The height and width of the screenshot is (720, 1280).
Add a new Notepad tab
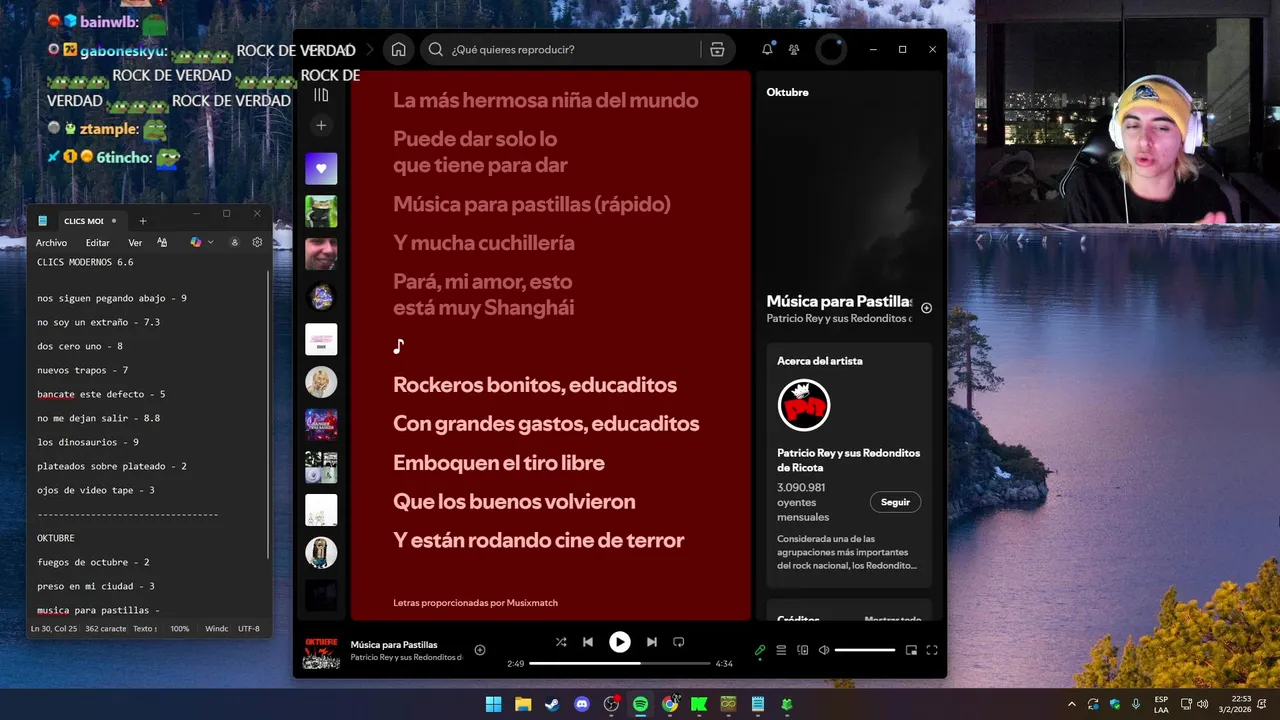click(x=142, y=221)
